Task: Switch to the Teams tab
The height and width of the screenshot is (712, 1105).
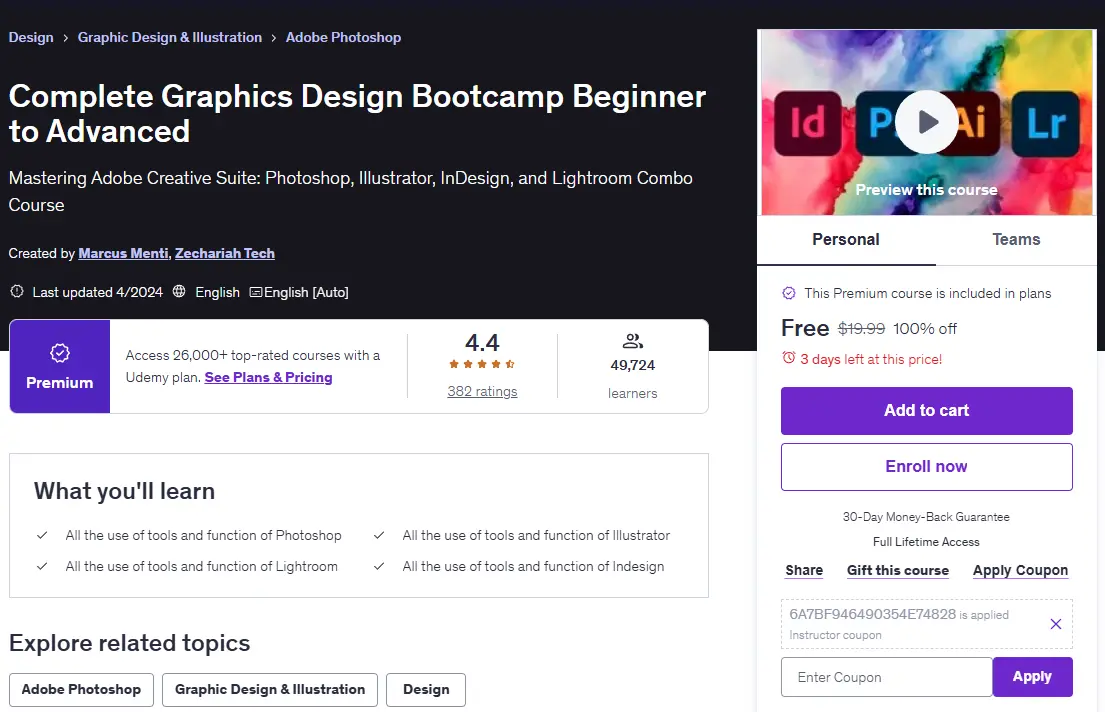Action: pos(1016,240)
